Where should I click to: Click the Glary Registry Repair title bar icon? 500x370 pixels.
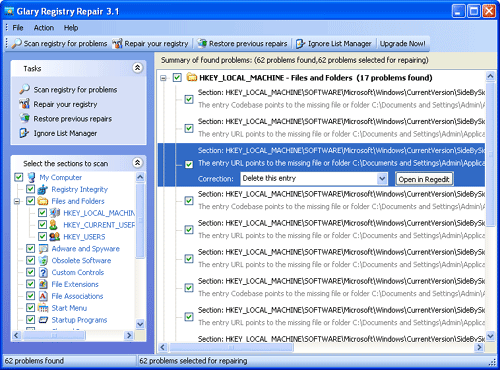[x=9, y=11]
